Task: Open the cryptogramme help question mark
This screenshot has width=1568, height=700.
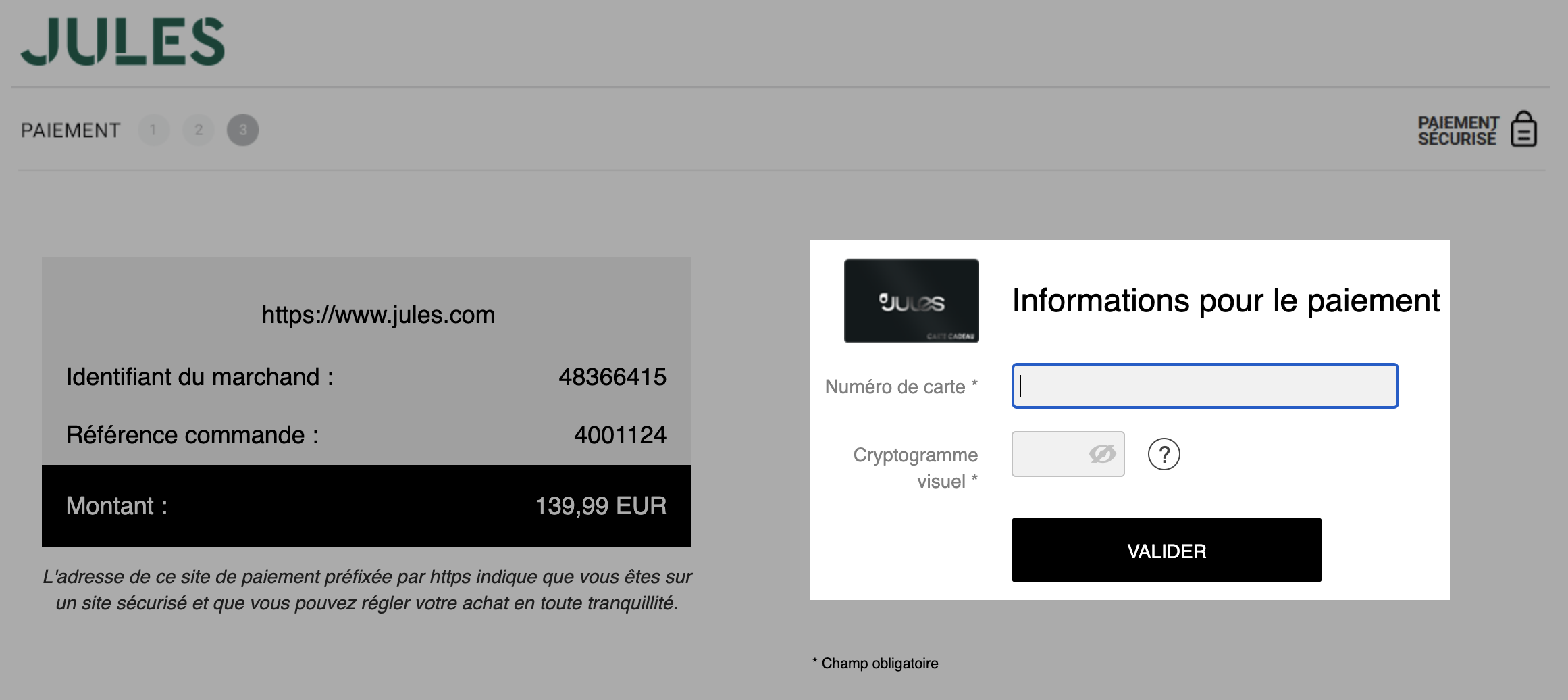Action: tap(1164, 454)
